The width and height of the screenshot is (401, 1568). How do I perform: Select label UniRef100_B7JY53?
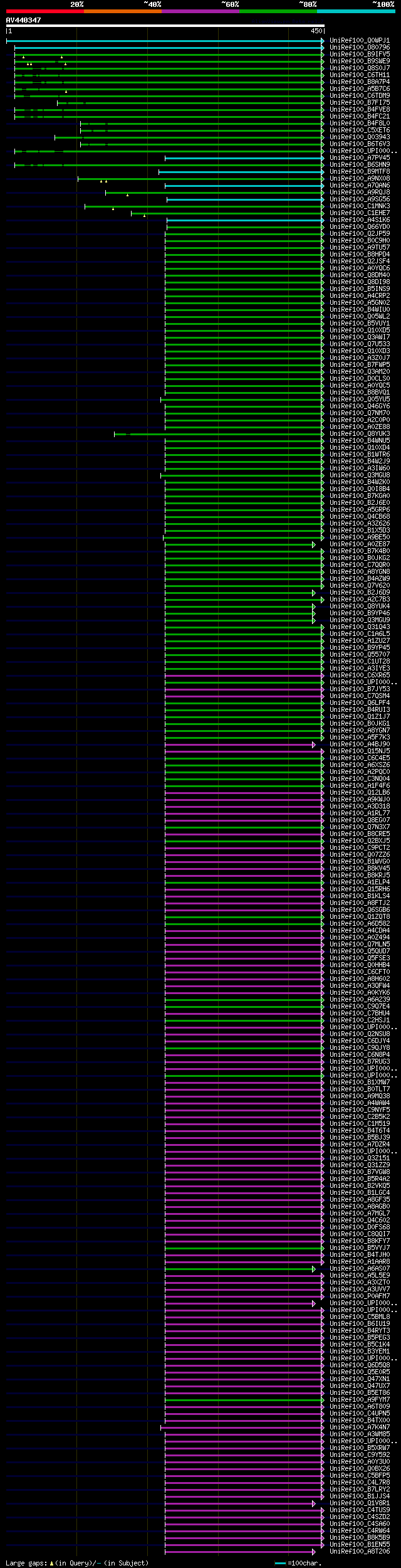[x=360, y=689]
